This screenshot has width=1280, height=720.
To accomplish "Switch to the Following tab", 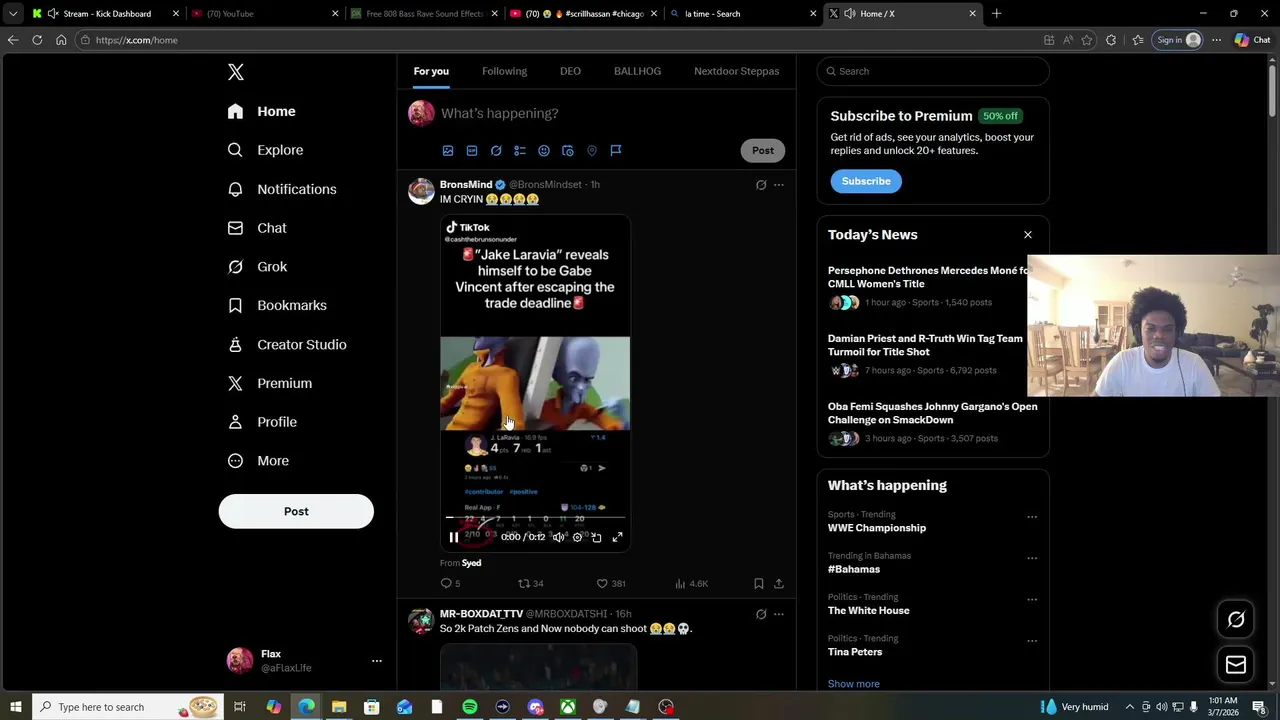I will point(504,71).
